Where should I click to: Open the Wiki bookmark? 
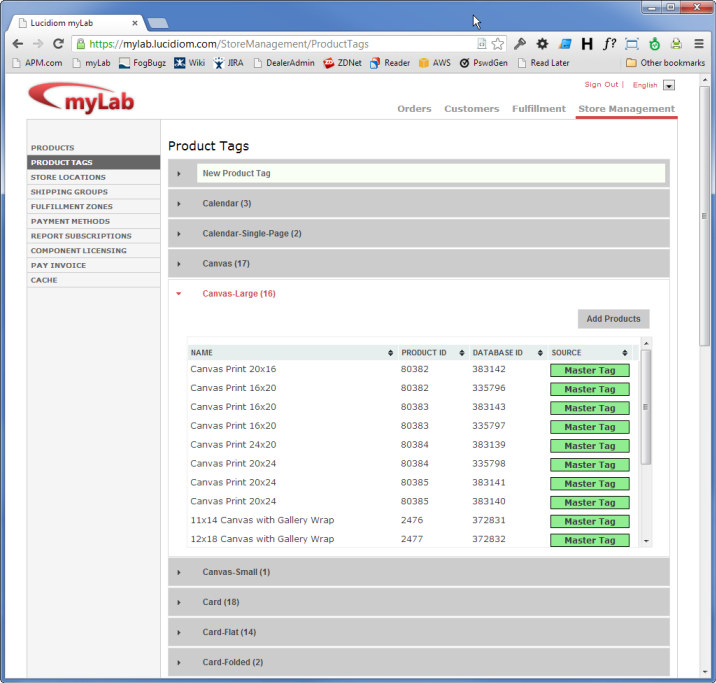pos(190,63)
